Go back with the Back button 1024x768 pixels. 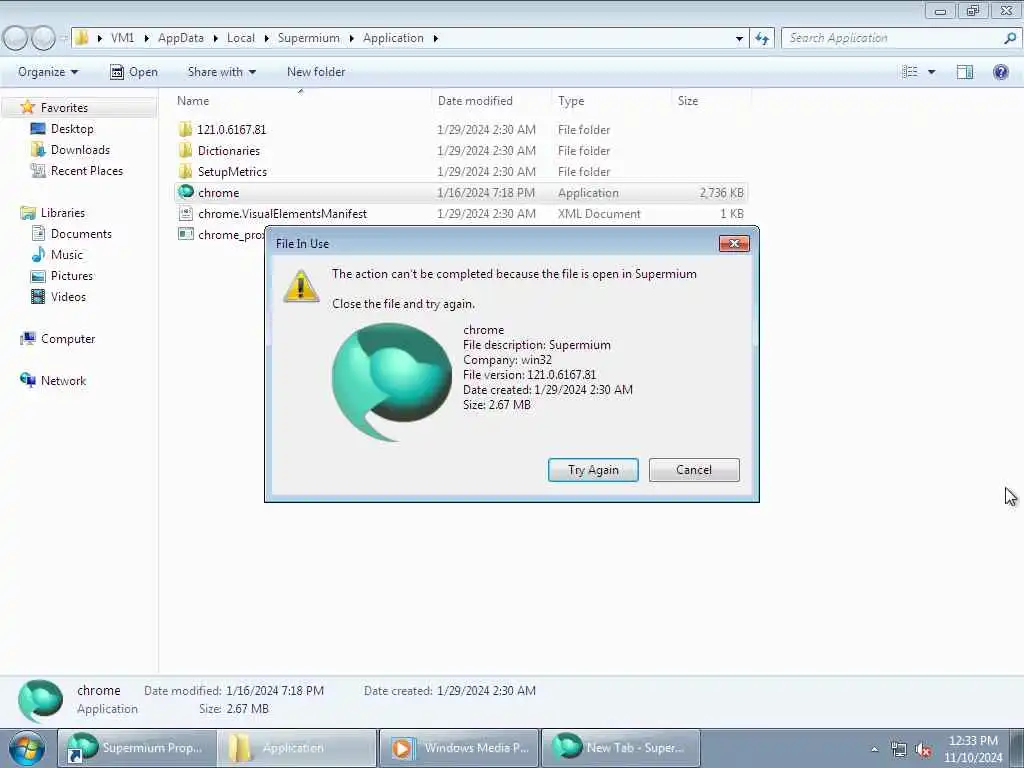point(16,38)
